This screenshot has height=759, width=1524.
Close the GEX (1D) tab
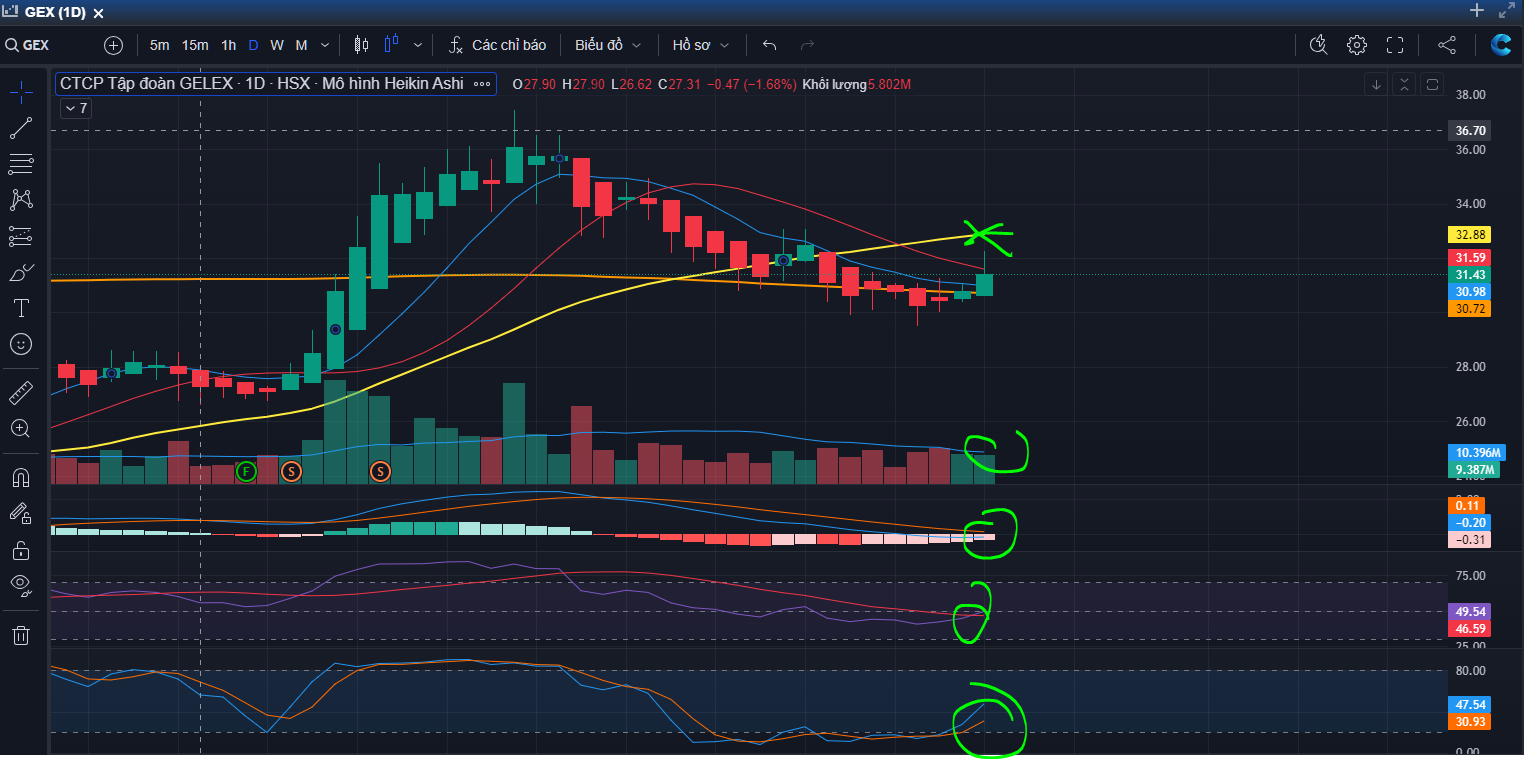pos(97,12)
